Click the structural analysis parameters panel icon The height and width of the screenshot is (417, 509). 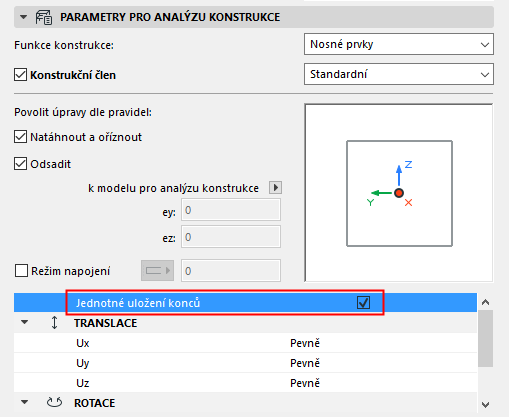click(x=44, y=17)
